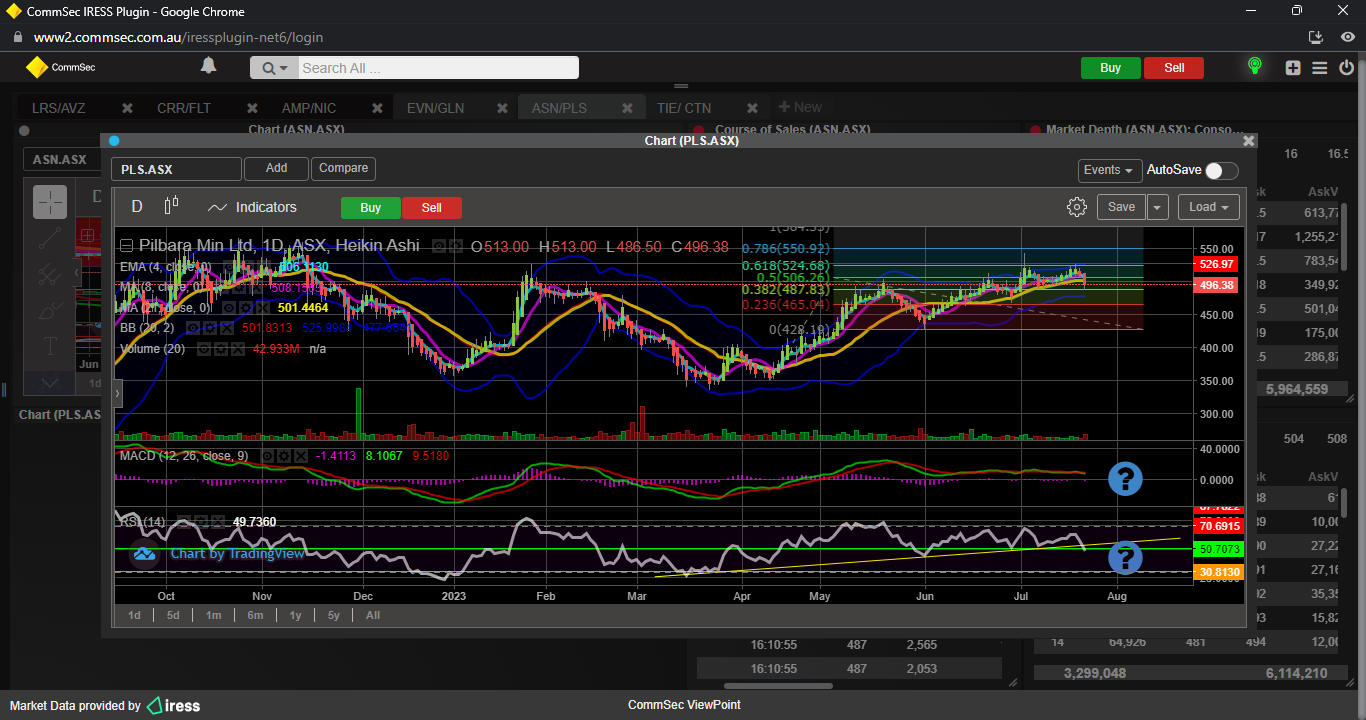The image size is (1366, 720).
Task: Set chart range to 1y
Action: click(295, 615)
